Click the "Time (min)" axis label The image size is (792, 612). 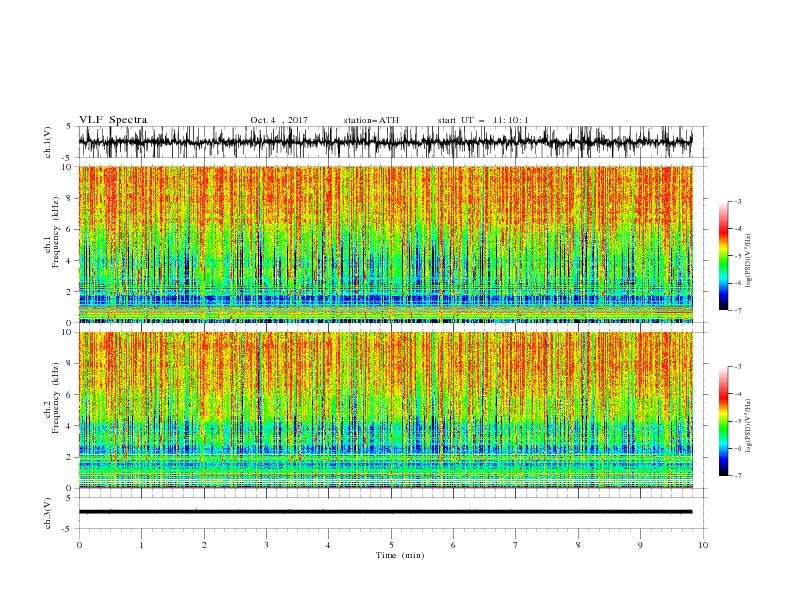pos(400,555)
